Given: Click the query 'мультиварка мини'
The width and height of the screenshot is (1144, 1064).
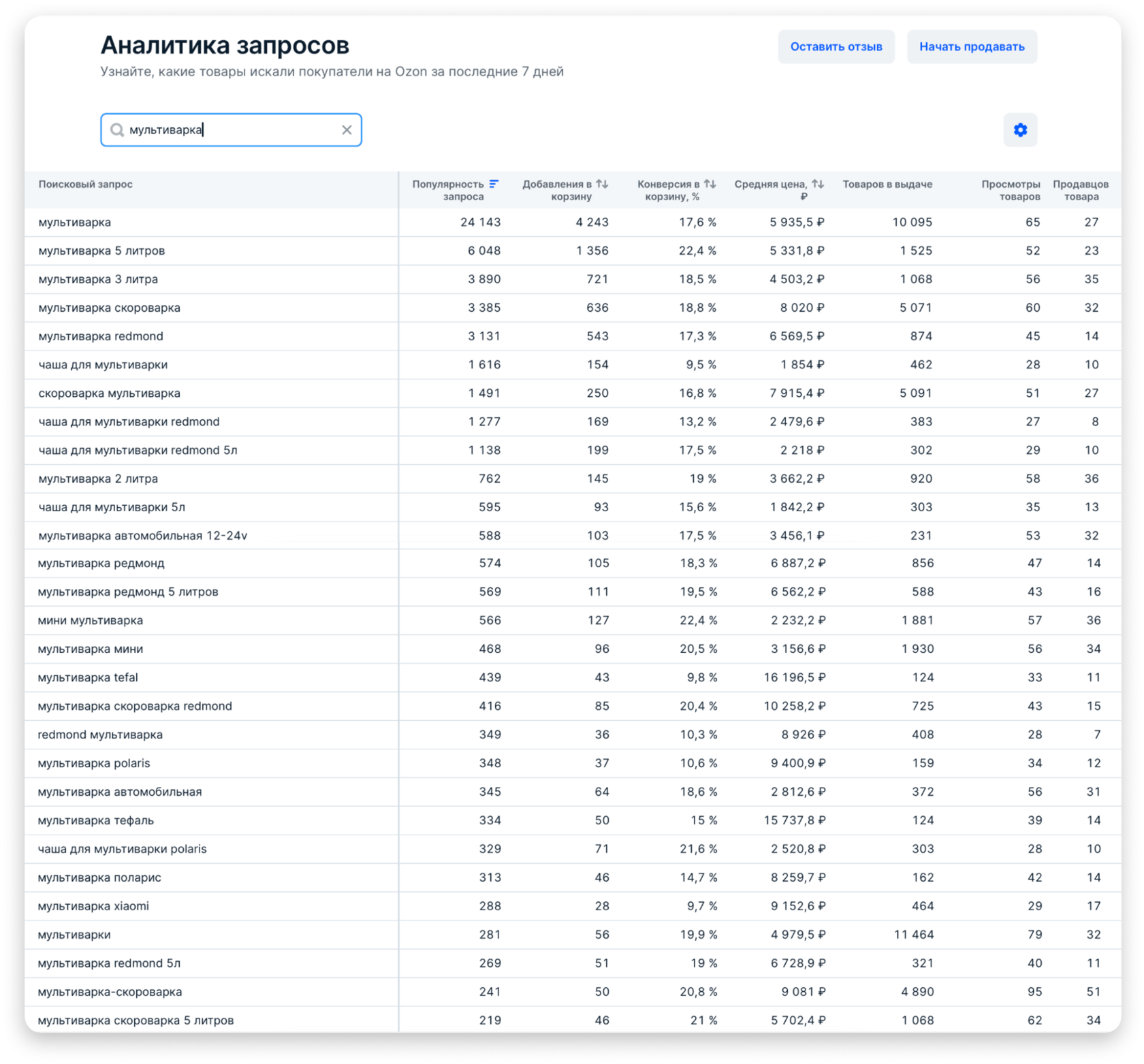Looking at the screenshot, I should [x=90, y=649].
